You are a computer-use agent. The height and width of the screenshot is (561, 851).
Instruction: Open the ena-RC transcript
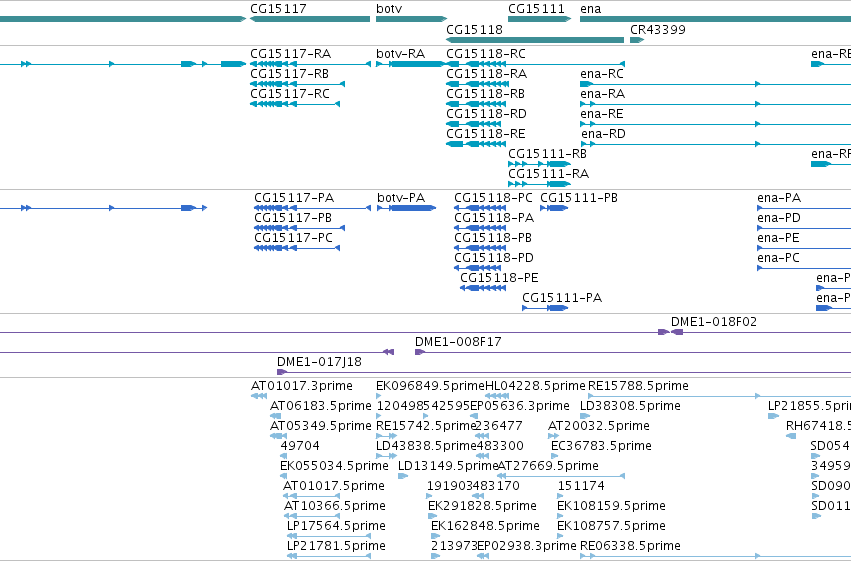[602, 74]
